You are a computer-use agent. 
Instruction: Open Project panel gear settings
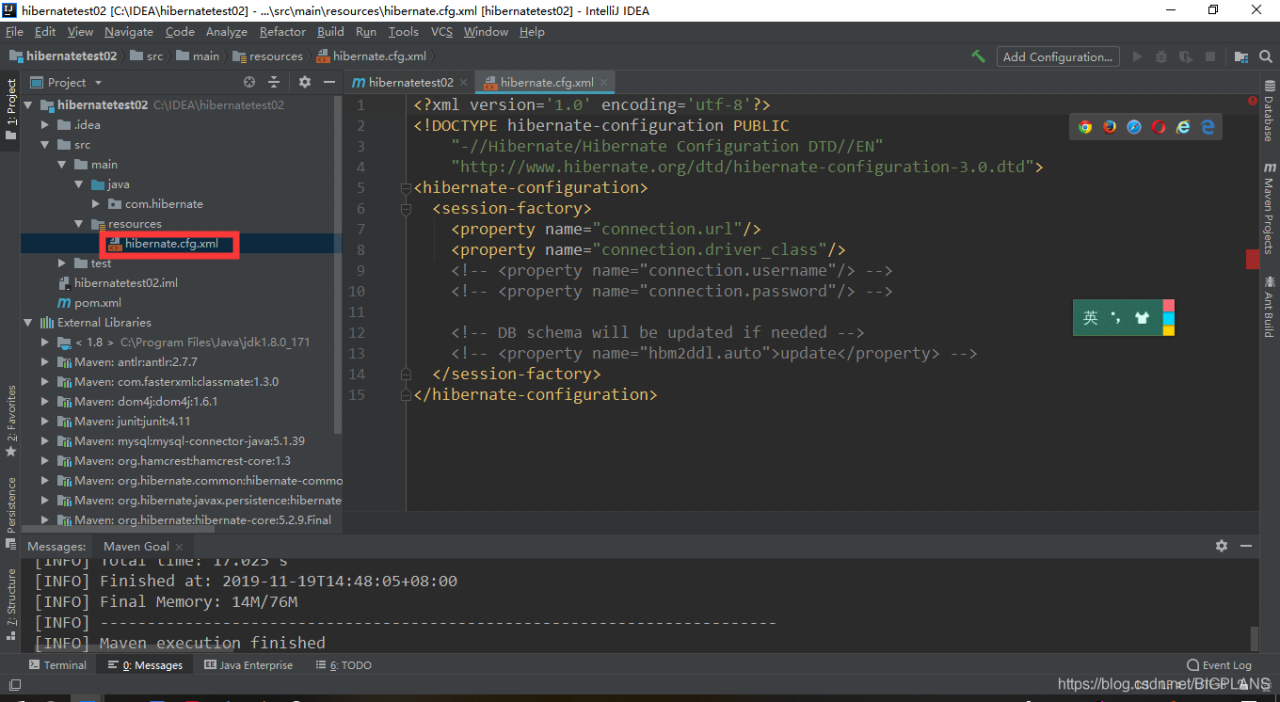click(x=305, y=82)
